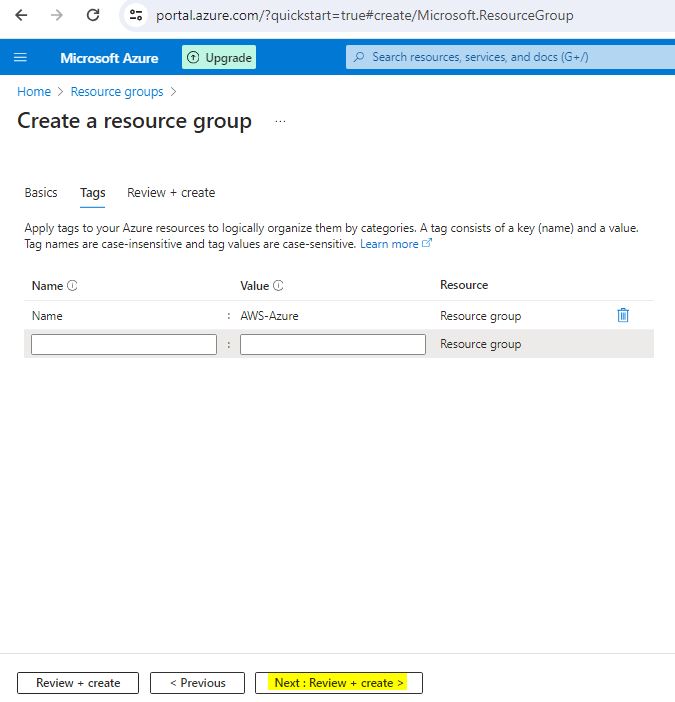Image resolution: width=675 pixels, height=702 pixels.
Task: Open the Review + create tab
Action: [171, 193]
